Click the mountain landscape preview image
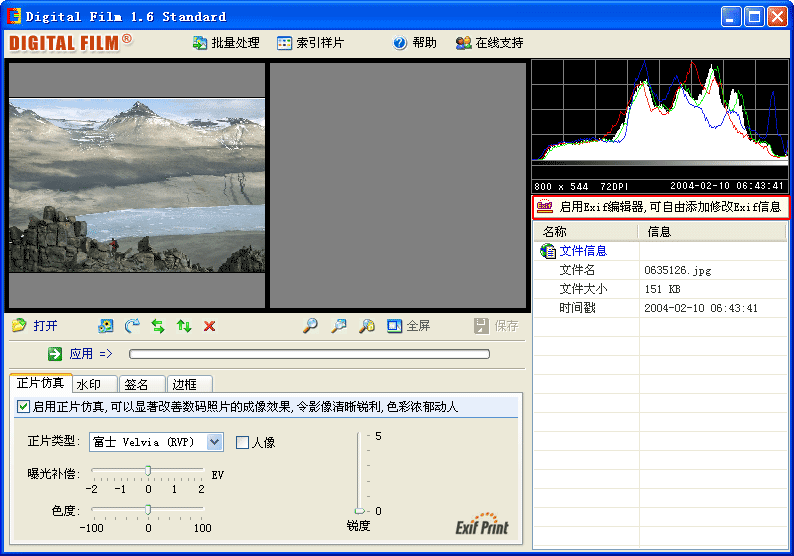This screenshot has width=794, height=556. coord(137,185)
